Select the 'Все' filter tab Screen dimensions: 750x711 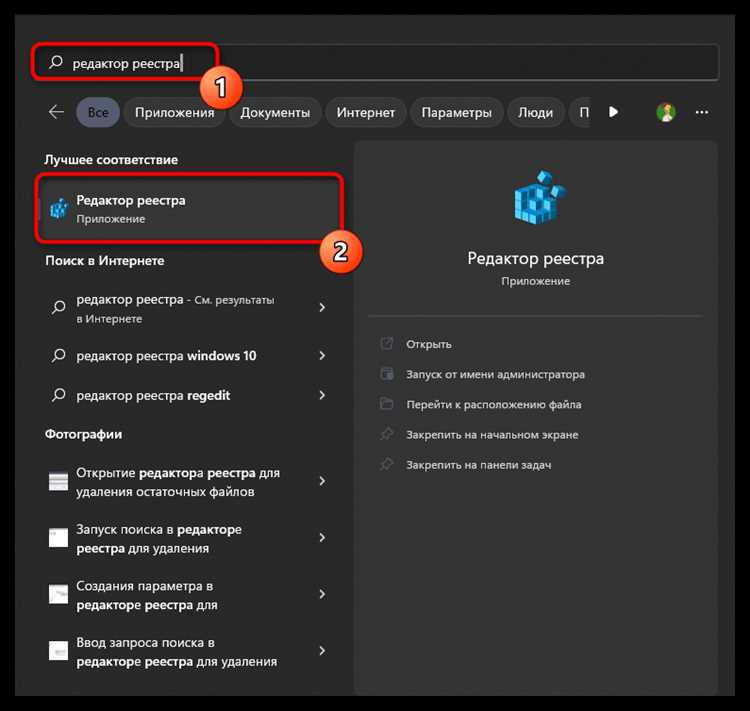(x=98, y=112)
